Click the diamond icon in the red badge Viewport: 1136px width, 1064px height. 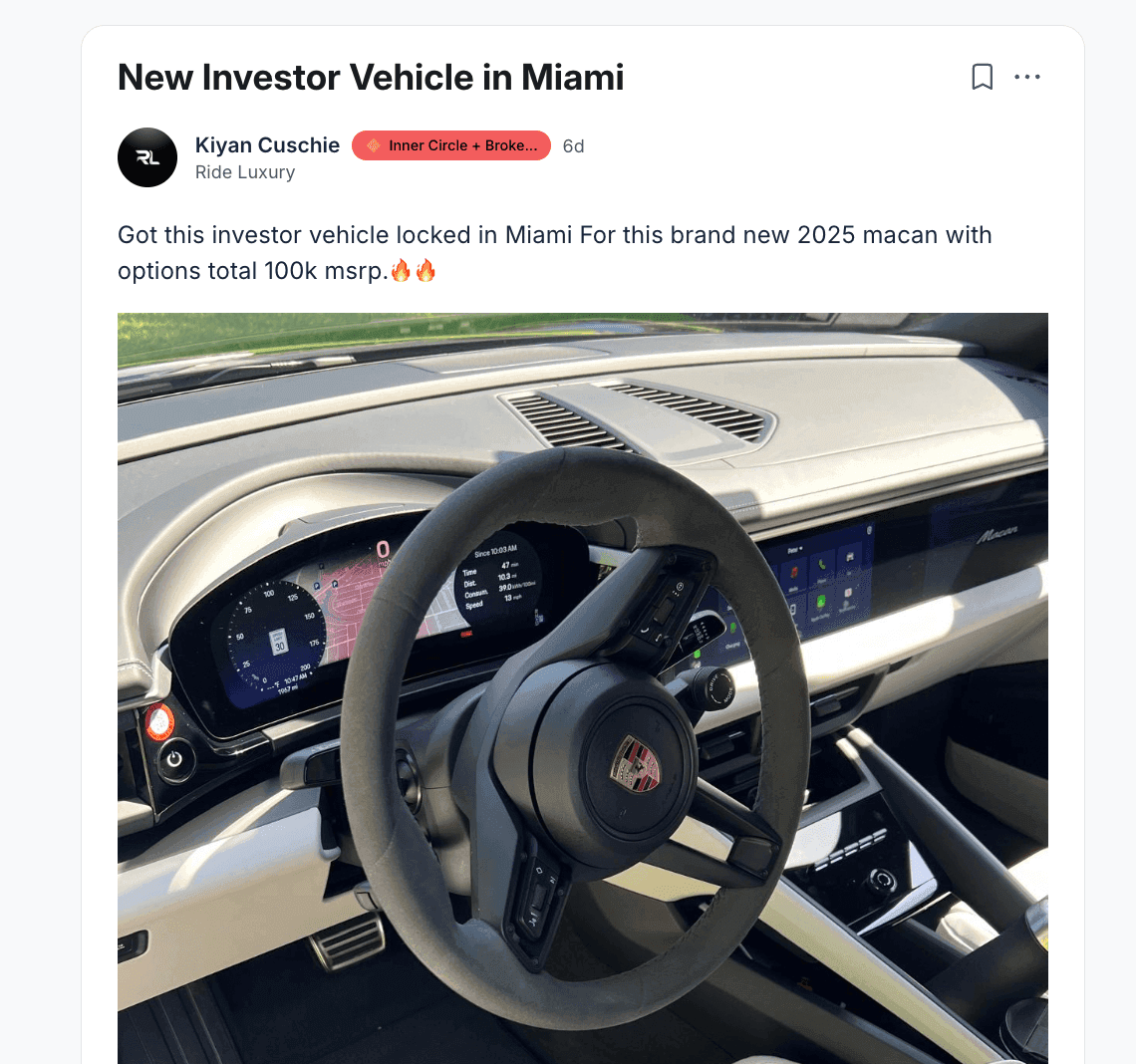pyautogui.click(x=374, y=145)
